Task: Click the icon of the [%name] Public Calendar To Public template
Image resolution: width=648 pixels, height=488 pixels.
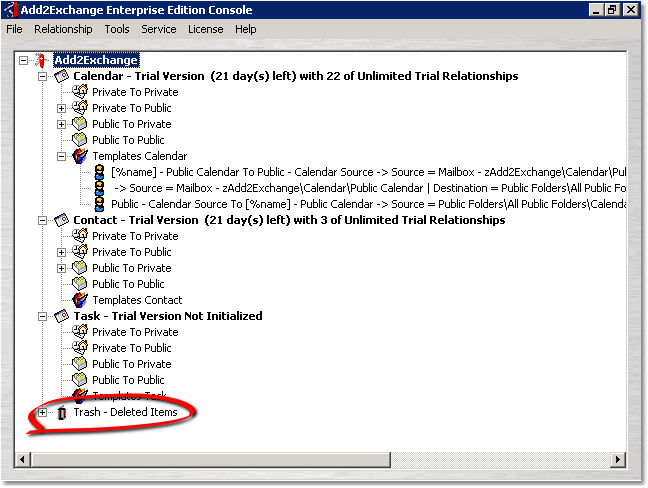Action: 99,172
